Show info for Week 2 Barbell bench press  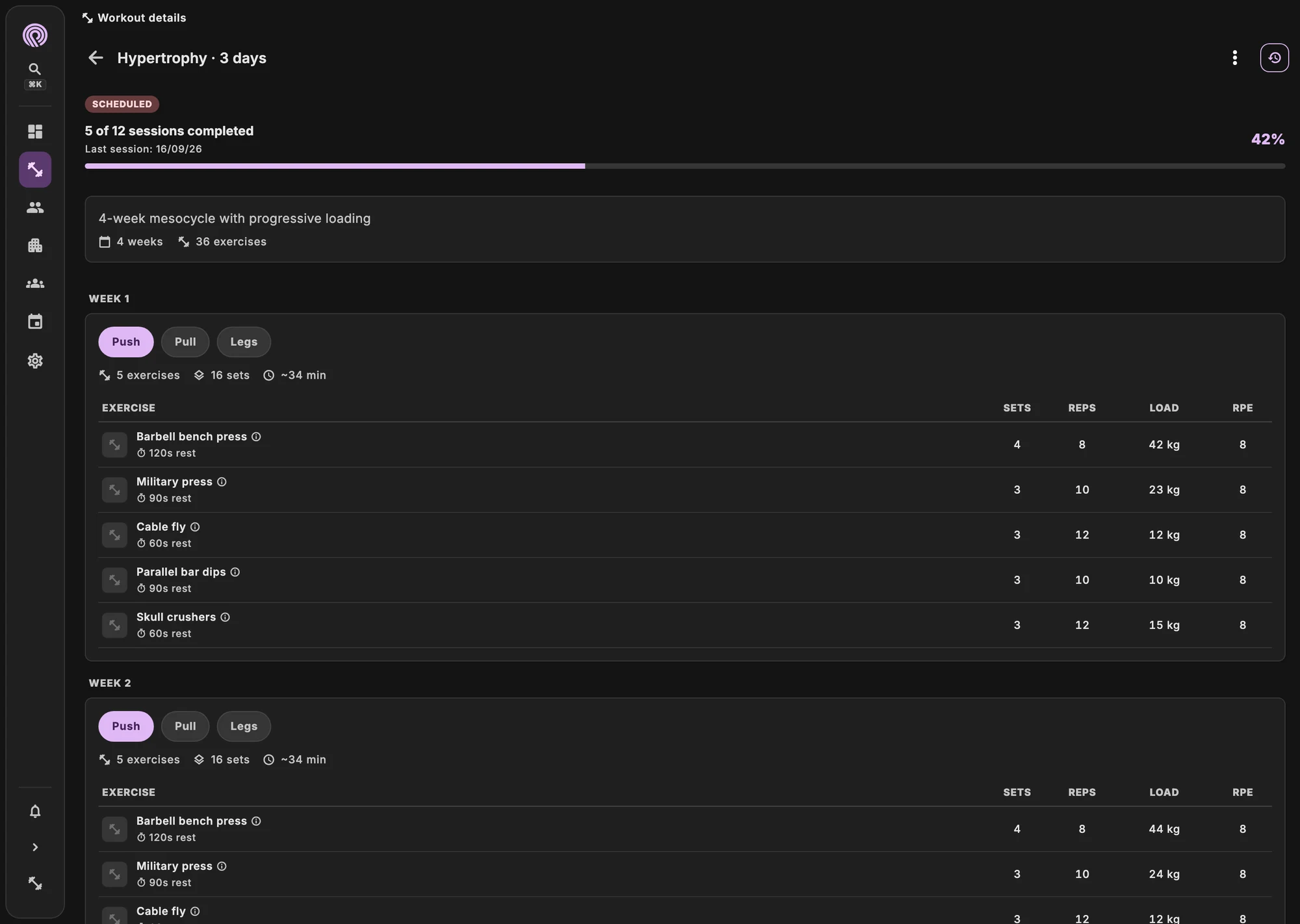pos(256,821)
